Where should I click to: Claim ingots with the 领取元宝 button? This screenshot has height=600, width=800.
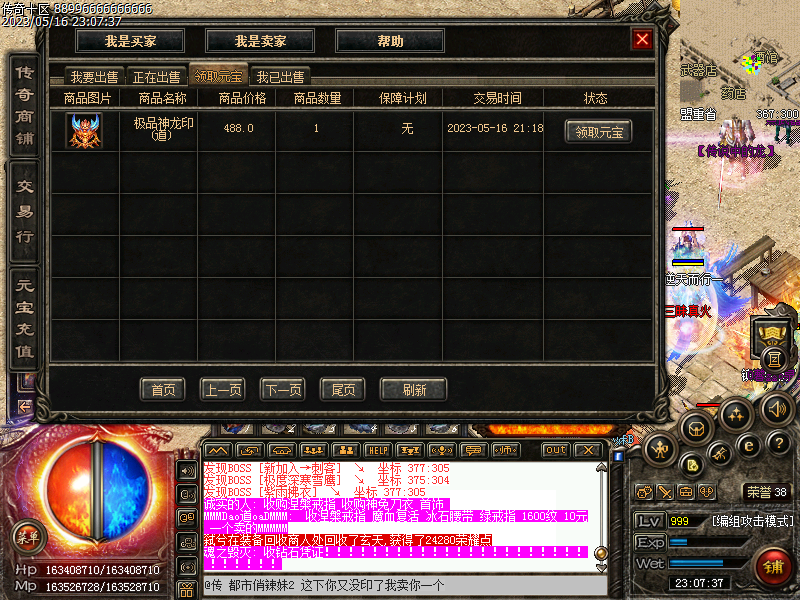(x=597, y=131)
